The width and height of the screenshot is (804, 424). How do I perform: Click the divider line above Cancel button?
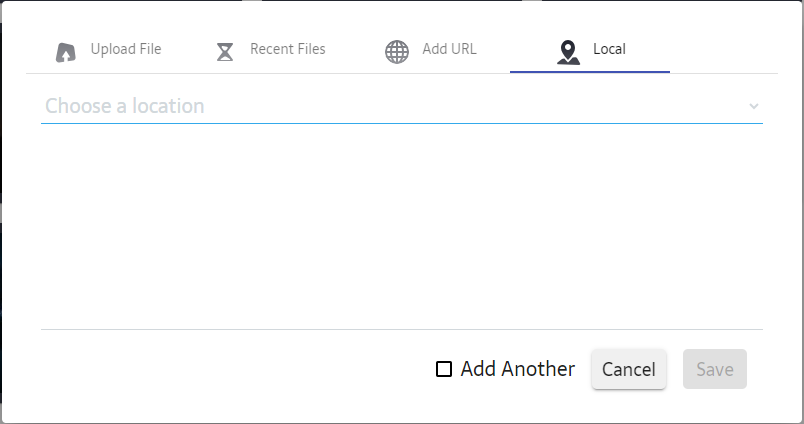400,329
